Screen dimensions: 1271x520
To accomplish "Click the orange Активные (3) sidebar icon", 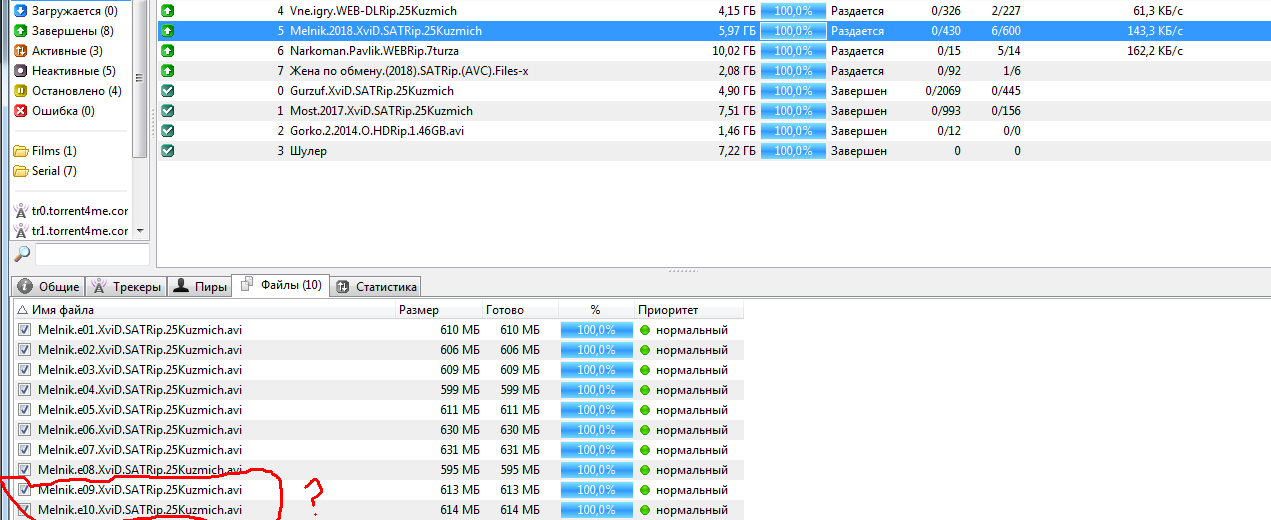I will point(21,51).
